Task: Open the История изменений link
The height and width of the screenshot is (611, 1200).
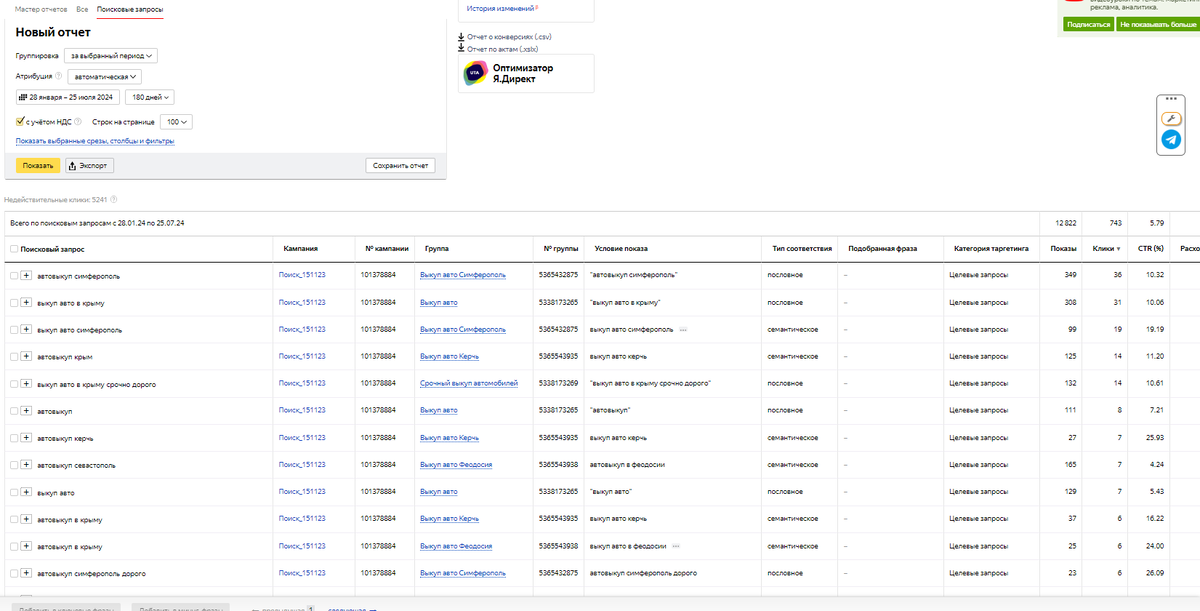Action: pyautogui.click(x=500, y=8)
